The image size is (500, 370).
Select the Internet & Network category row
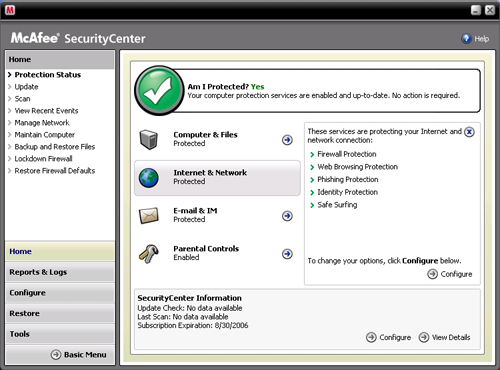pos(217,178)
